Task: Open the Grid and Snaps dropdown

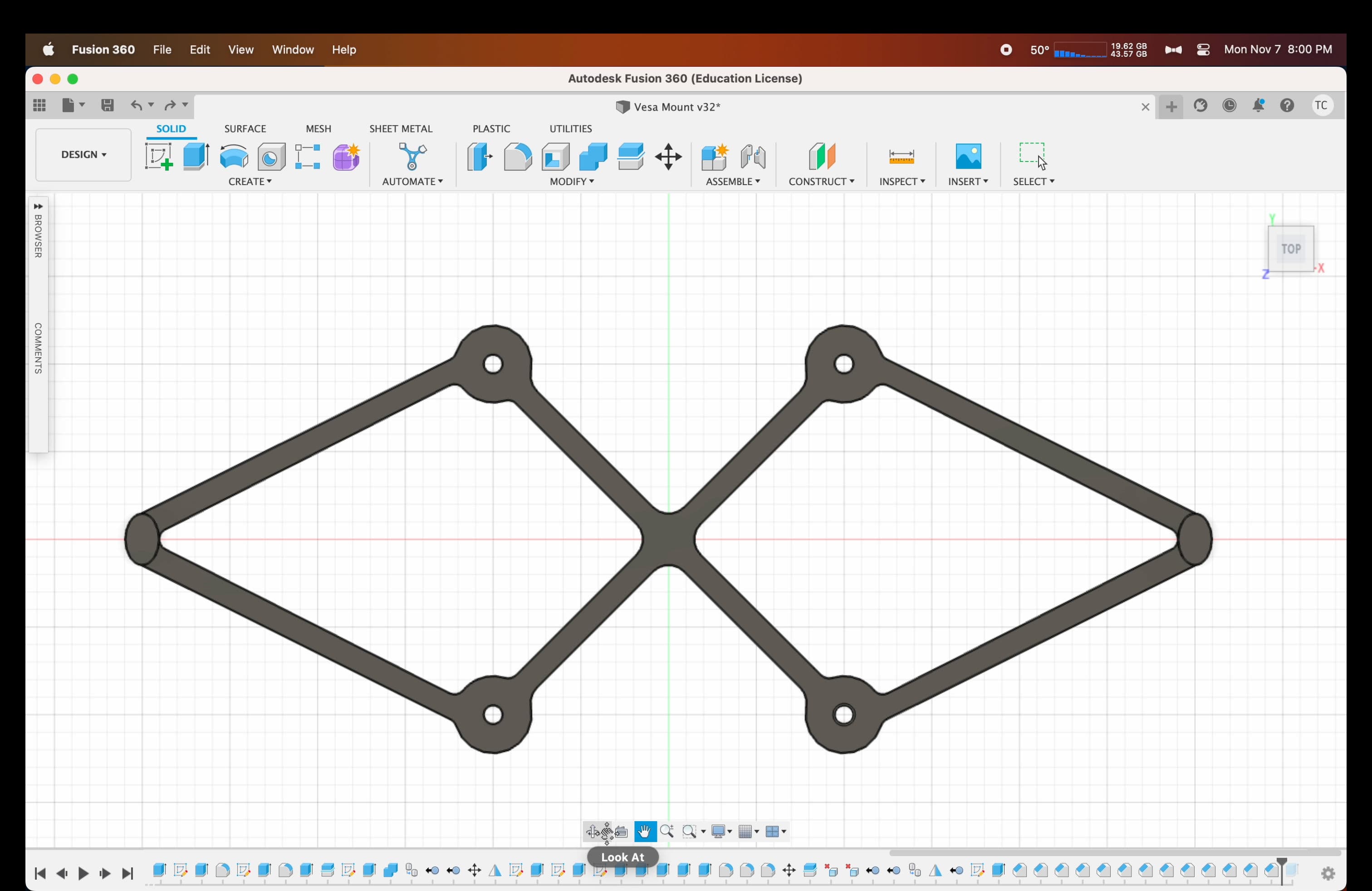Action: pyautogui.click(x=749, y=831)
